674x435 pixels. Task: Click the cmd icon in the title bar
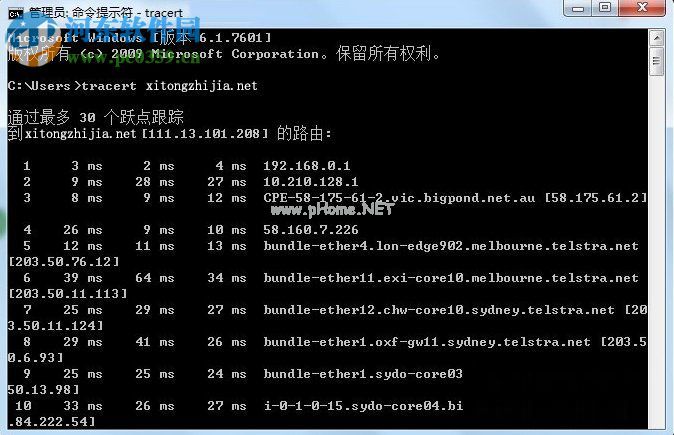coord(15,14)
